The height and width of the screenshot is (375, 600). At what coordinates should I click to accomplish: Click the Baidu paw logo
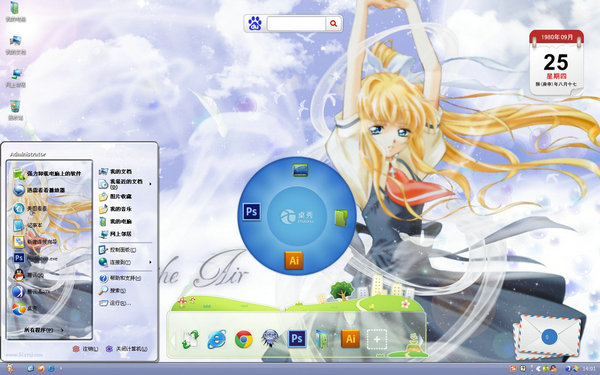[x=255, y=24]
